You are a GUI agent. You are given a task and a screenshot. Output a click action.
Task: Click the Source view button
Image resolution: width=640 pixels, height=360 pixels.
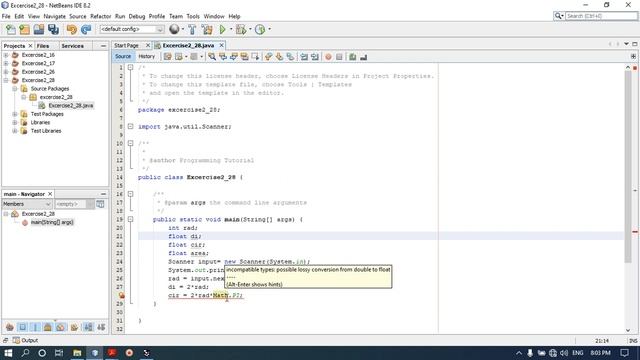coord(123,57)
